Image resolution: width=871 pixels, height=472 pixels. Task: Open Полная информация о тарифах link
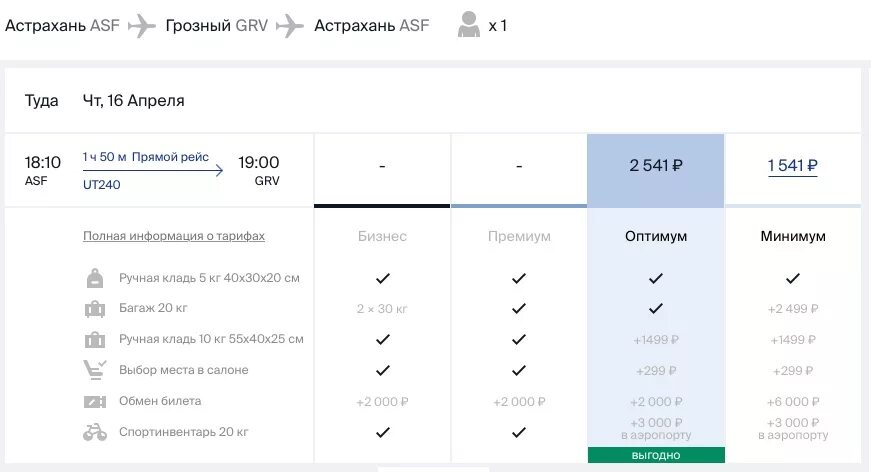click(174, 236)
